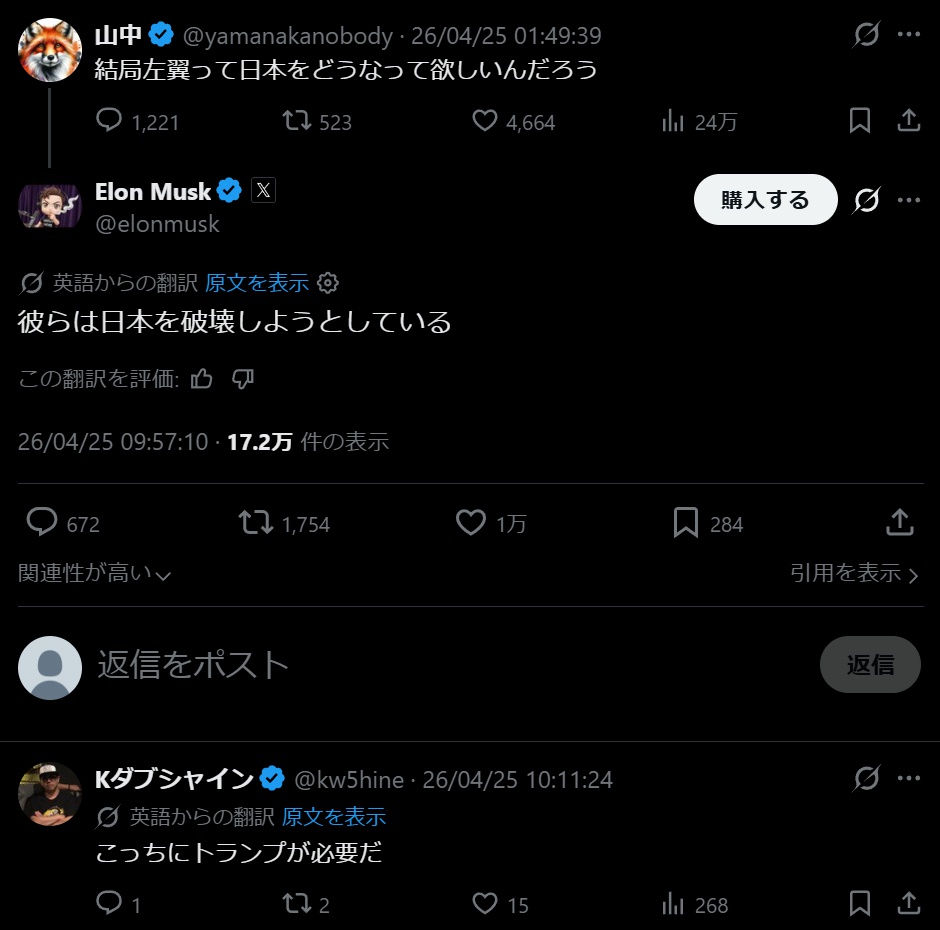
Task: Show quotes via 引用を表示
Action: pyautogui.click(x=853, y=573)
